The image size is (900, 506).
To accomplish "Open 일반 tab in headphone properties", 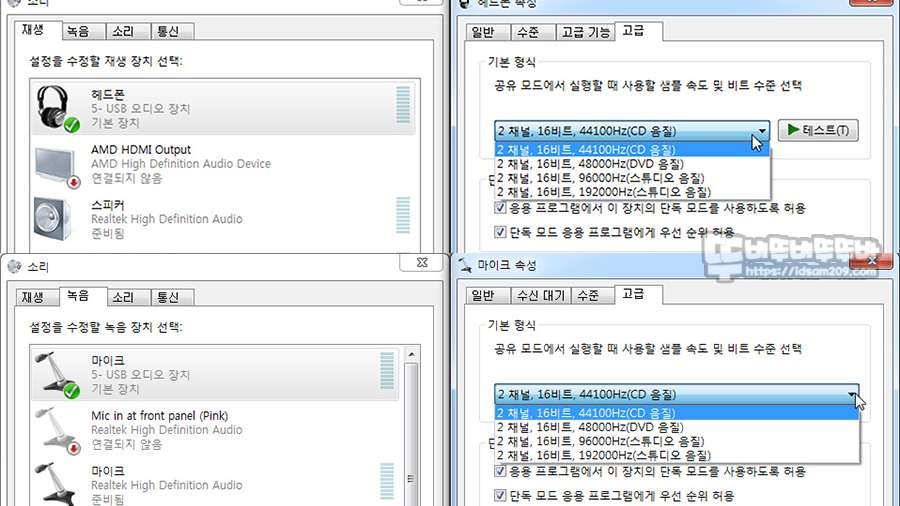I will click(x=488, y=32).
